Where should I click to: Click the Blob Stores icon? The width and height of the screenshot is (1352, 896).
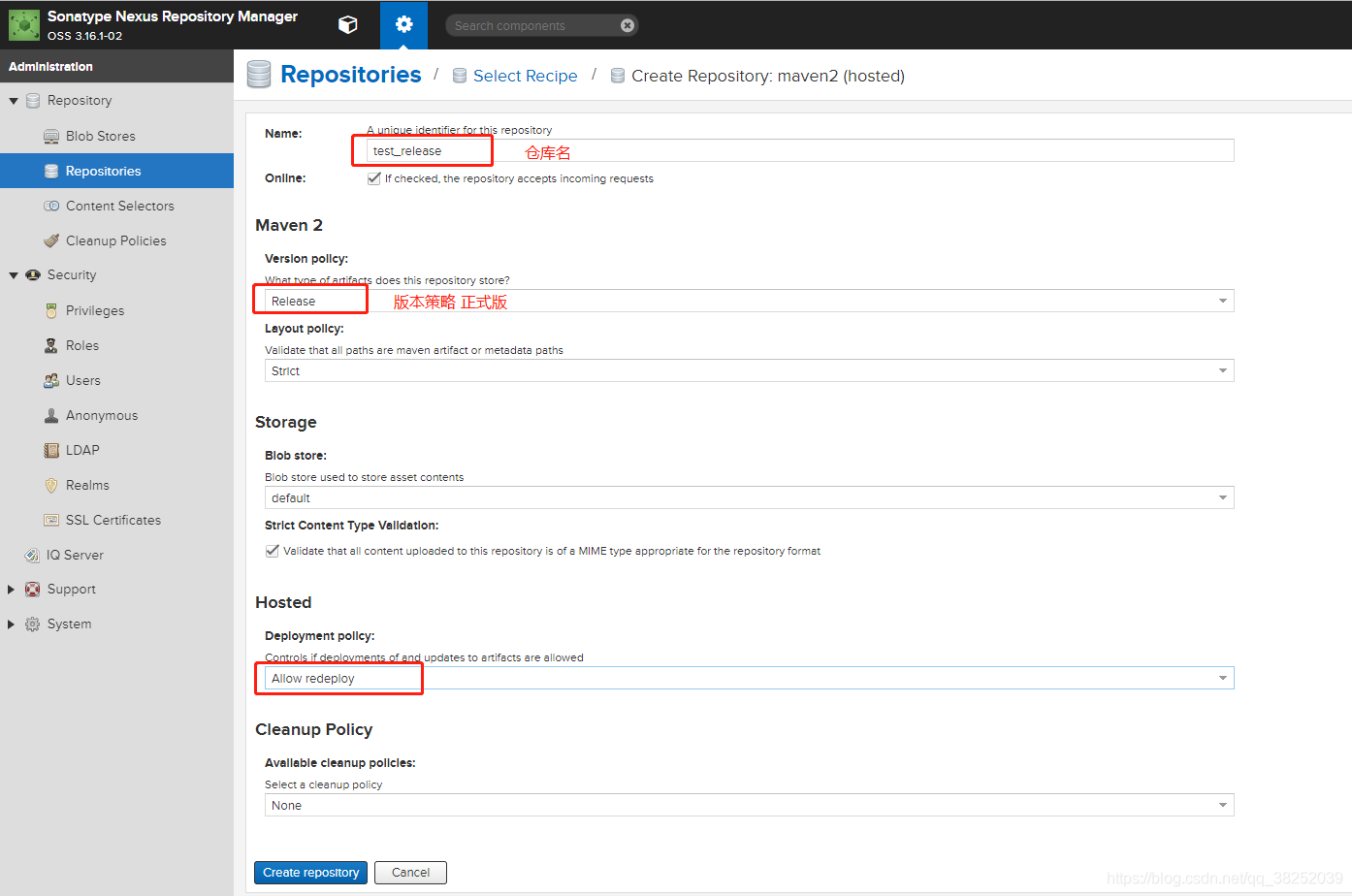coord(51,136)
